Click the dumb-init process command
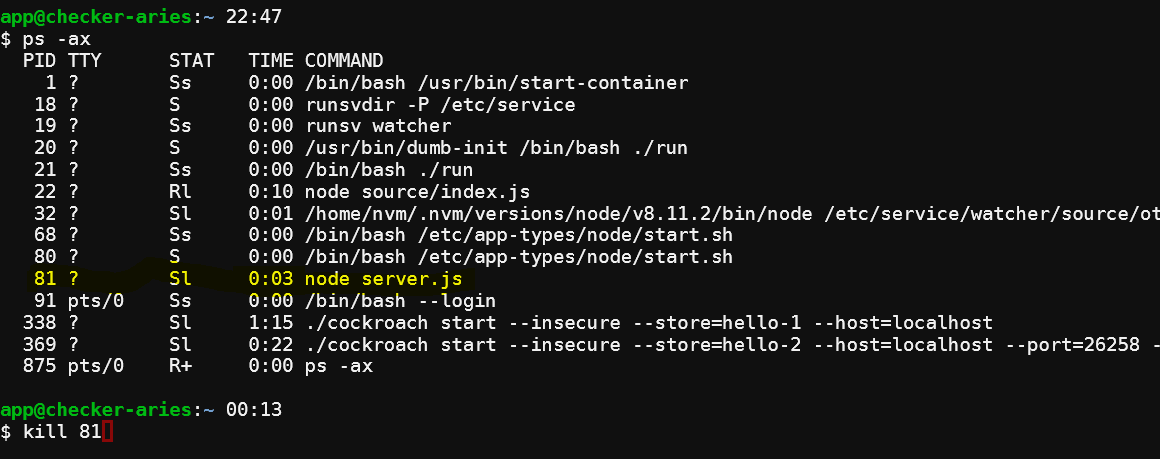 pyautogui.click(x=496, y=148)
